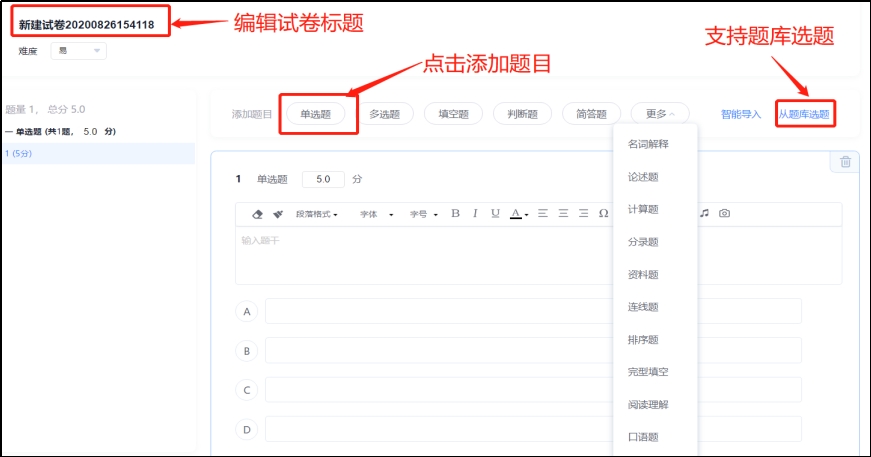
Task: Open the font color dropdown arrow
Action: [526, 215]
